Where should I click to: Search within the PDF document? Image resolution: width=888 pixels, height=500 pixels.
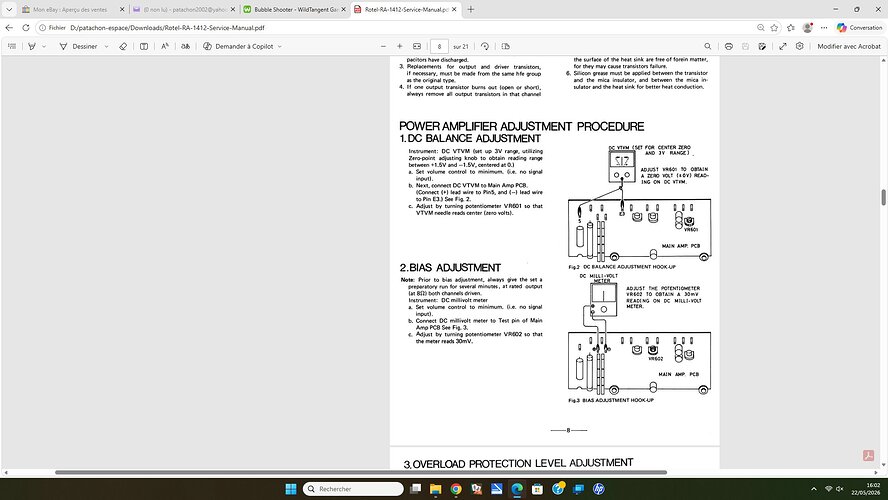pos(707,46)
